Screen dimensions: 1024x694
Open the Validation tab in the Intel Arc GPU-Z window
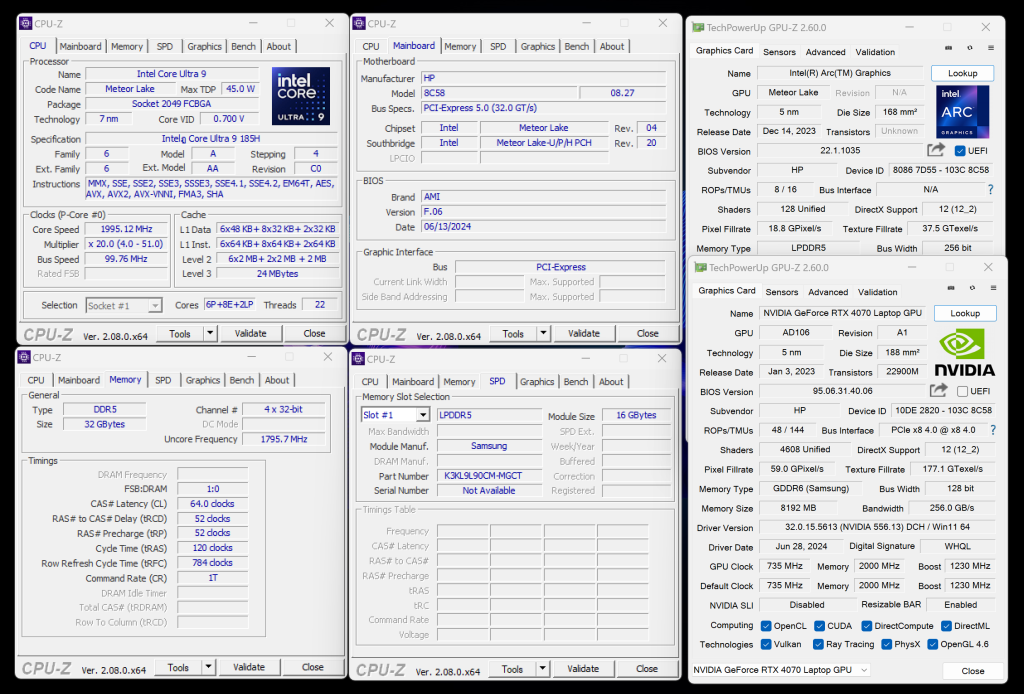[x=875, y=52]
